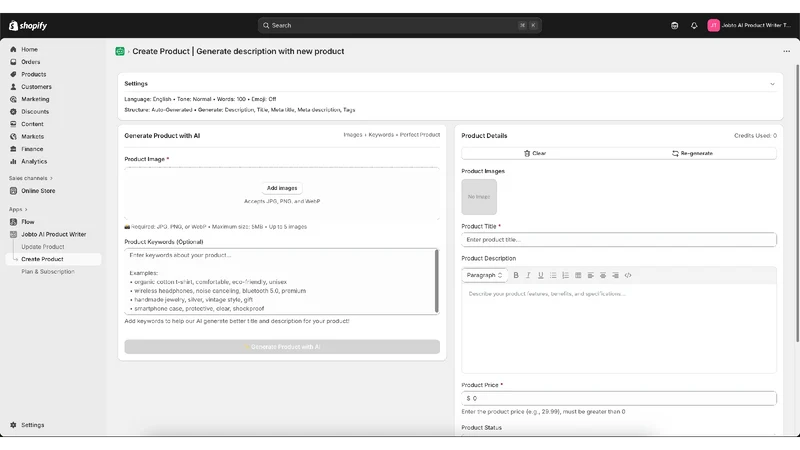Screen dimensions: 800x450
Task: Select Create Product in app menu
Action: coord(53,259)
